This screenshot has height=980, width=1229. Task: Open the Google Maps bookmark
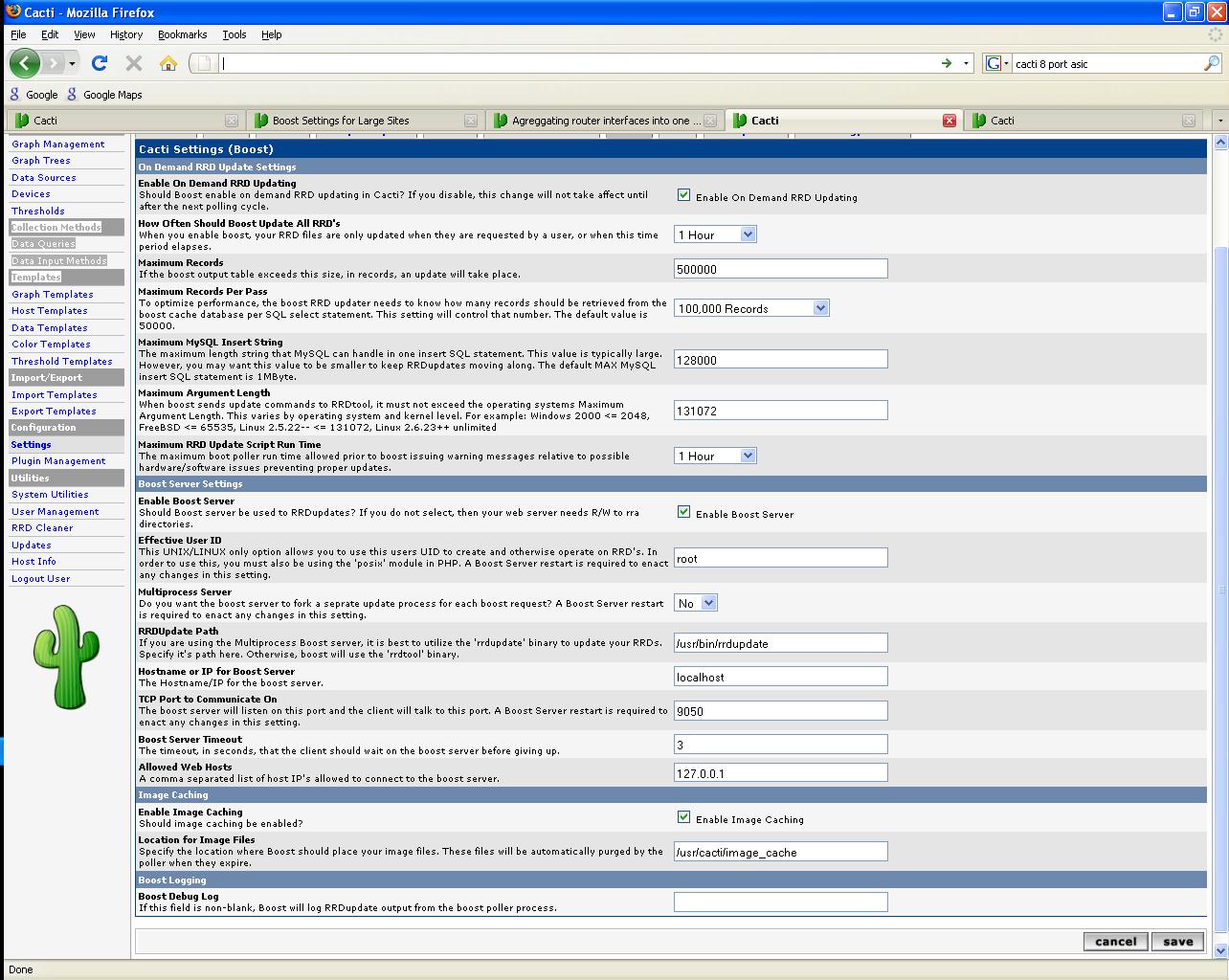click(104, 95)
